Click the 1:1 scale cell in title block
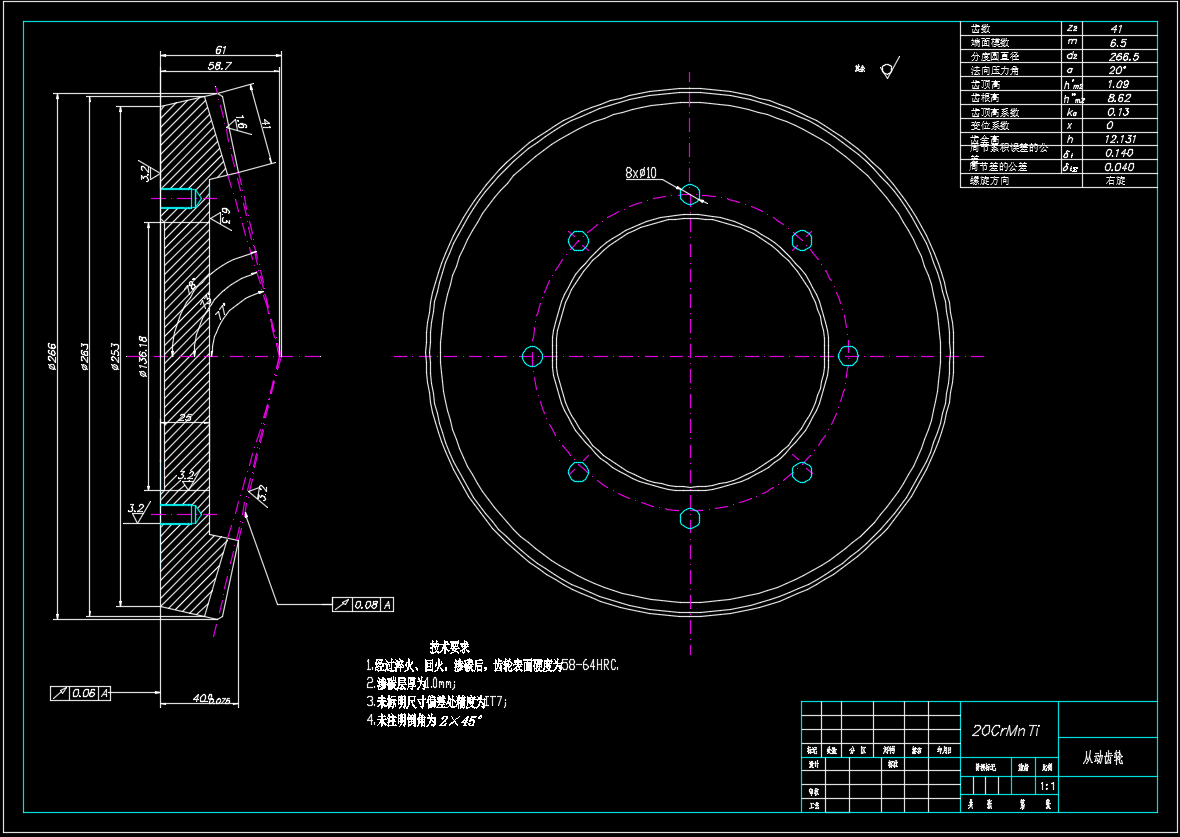This screenshot has width=1180, height=837. (1047, 787)
